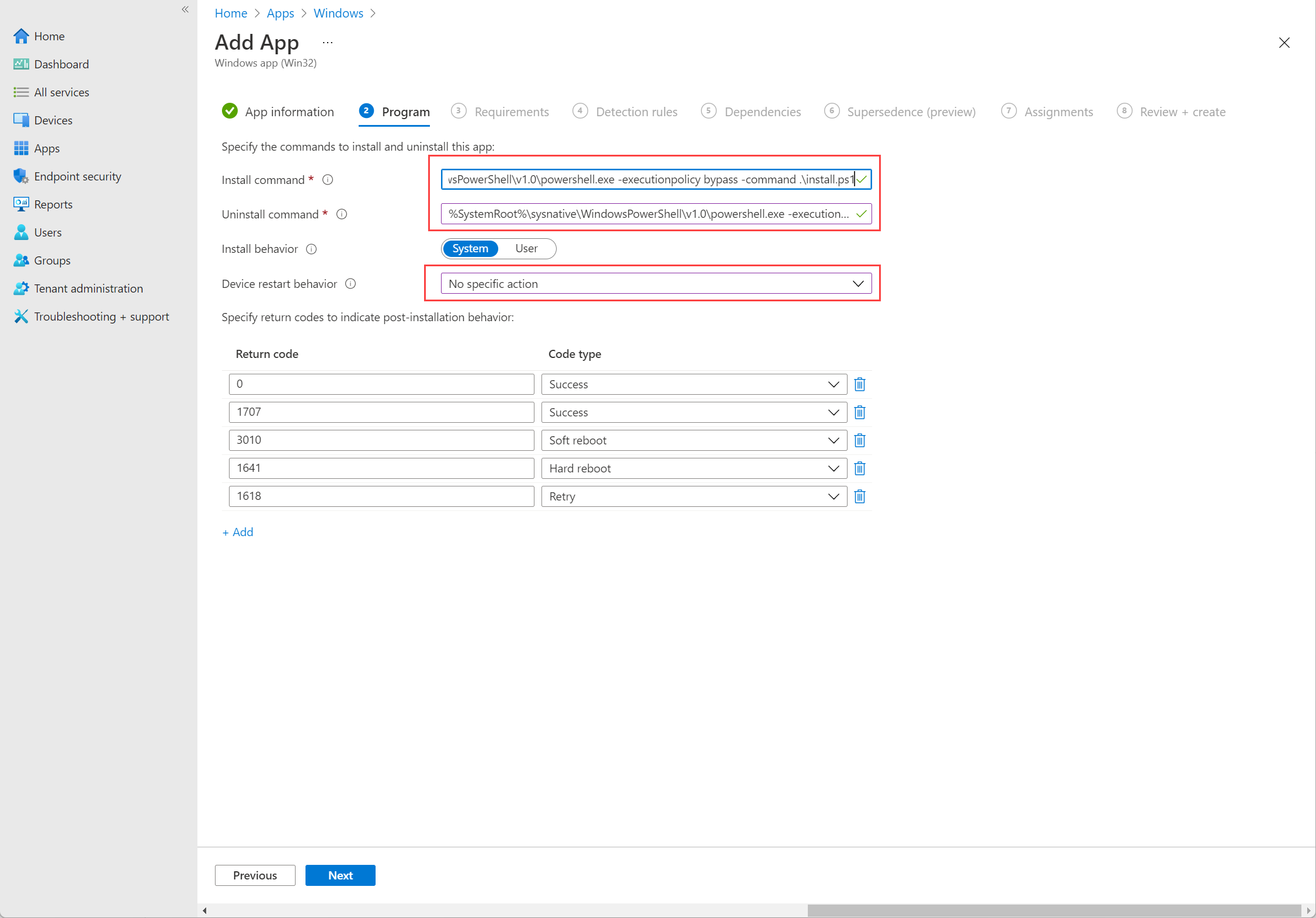Set install behavior to User

tap(526, 249)
